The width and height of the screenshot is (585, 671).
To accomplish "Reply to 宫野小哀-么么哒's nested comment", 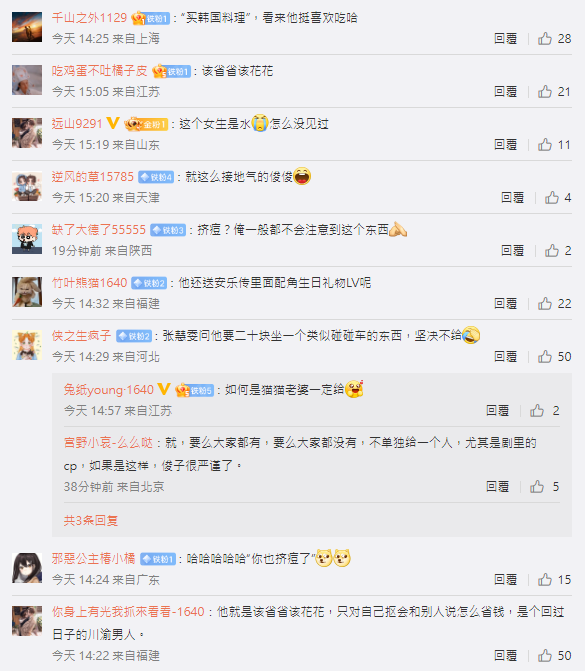I will 497,487.
